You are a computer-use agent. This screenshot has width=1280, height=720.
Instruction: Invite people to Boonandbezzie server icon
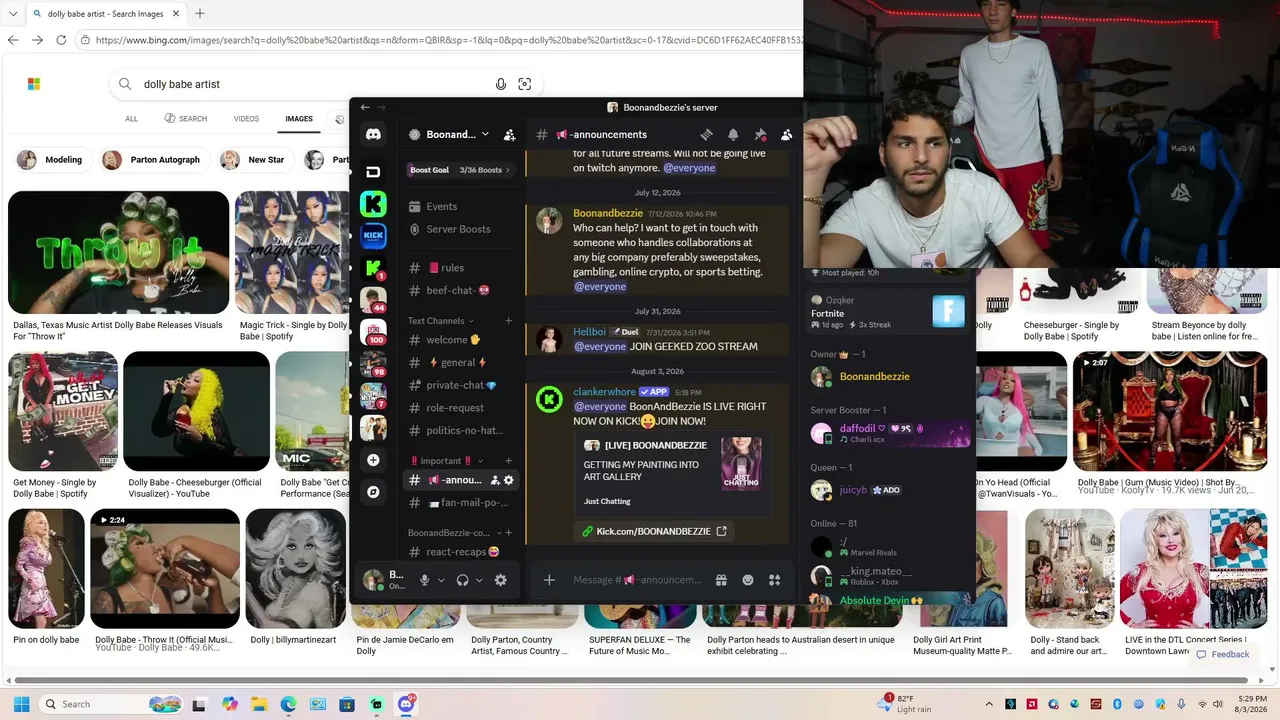pyautogui.click(x=509, y=134)
